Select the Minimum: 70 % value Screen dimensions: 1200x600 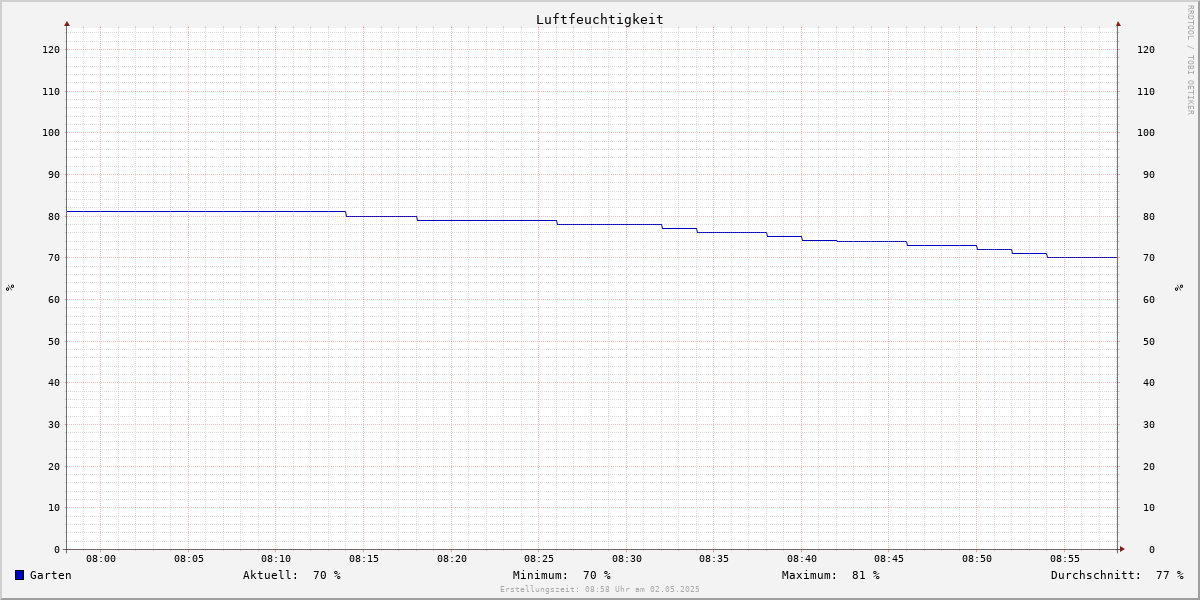pyautogui.click(x=562, y=575)
